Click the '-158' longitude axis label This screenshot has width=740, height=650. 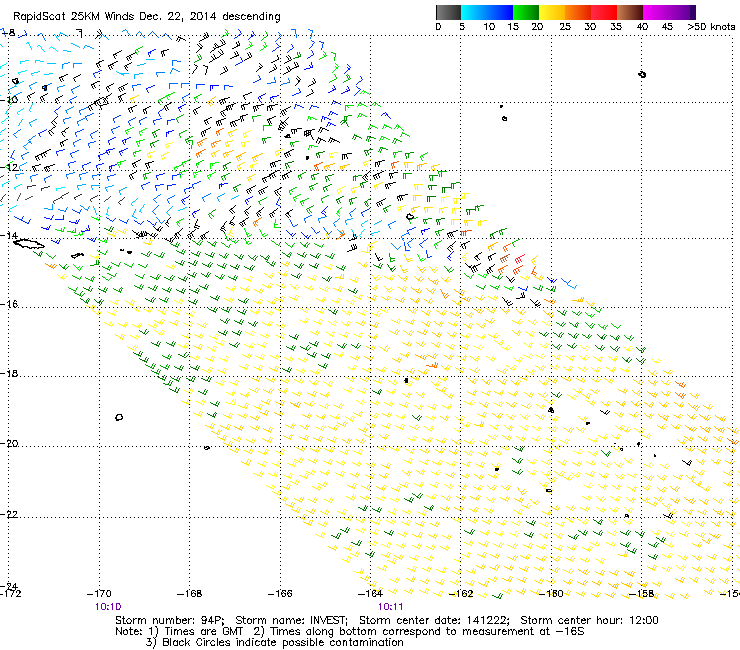click(641, 593)
